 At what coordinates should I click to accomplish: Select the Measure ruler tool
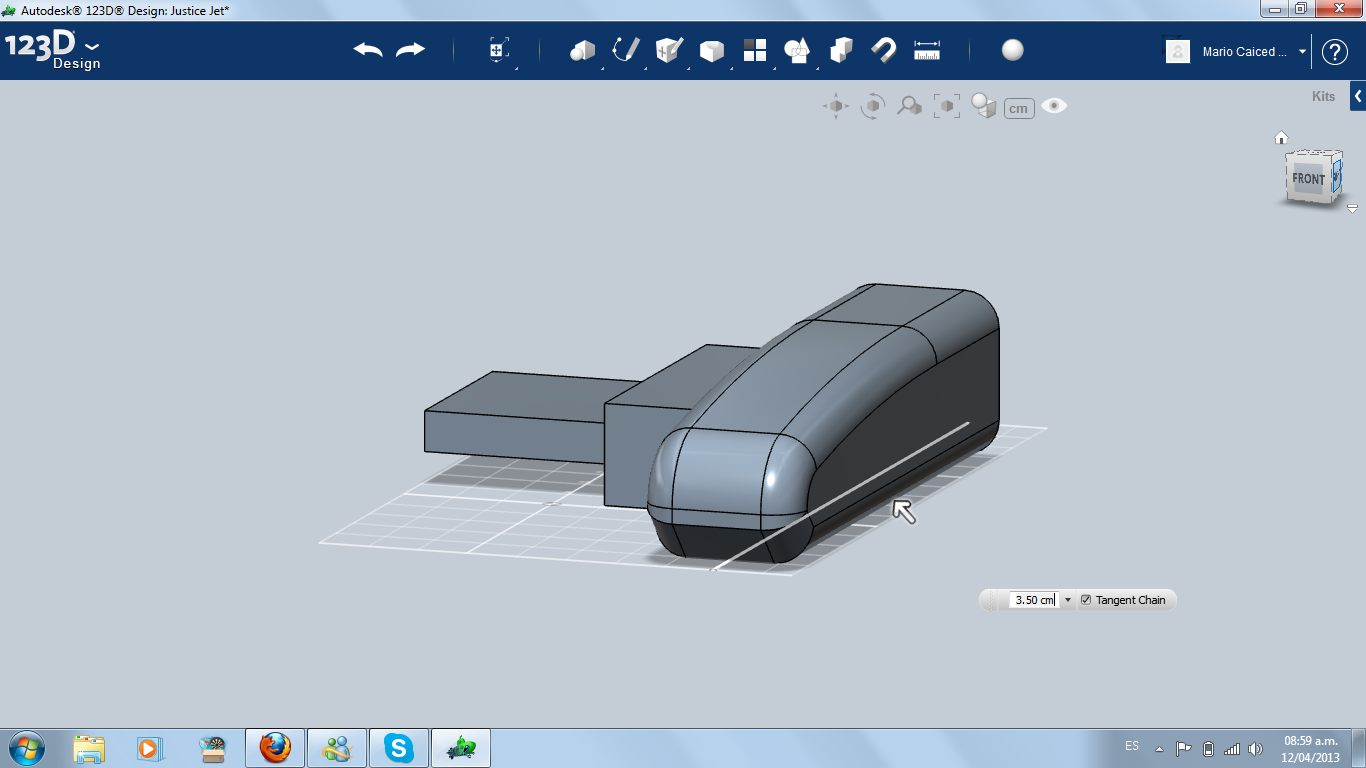[927, 50]
